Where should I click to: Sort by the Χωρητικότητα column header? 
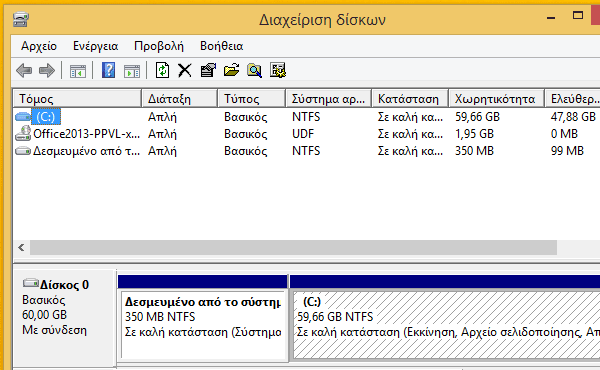[496, 99]
